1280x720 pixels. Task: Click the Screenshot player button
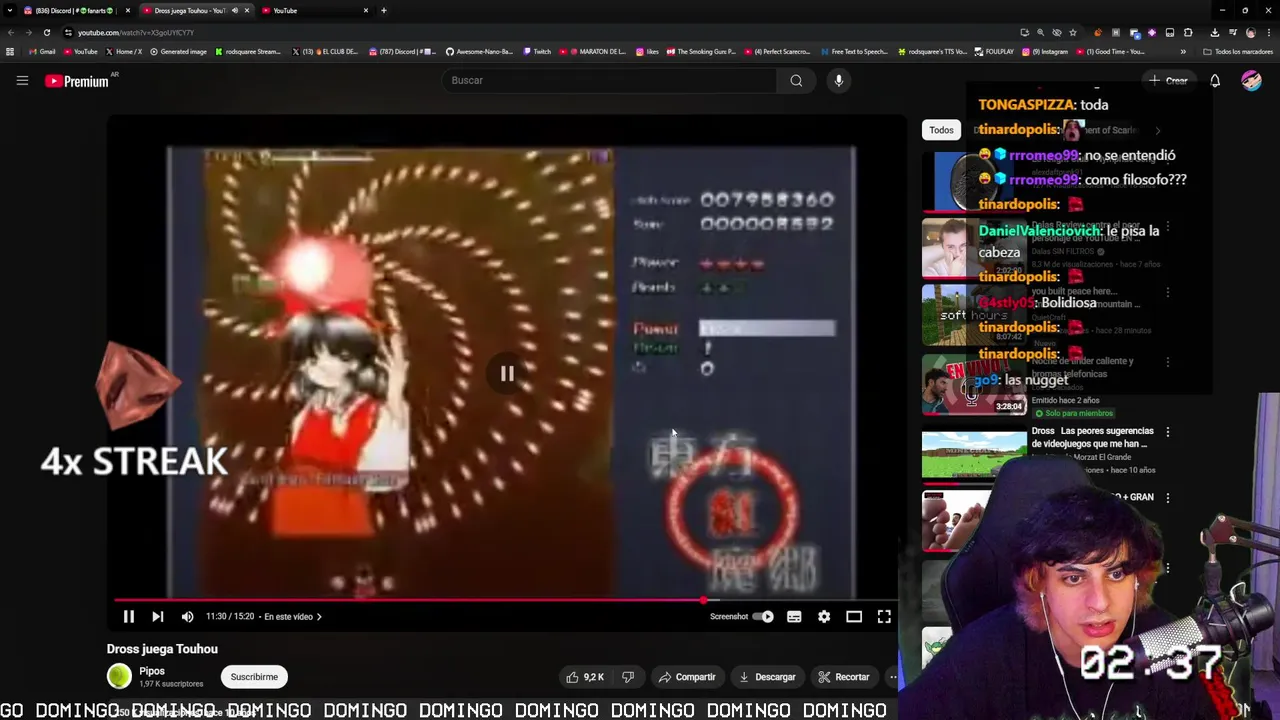pyautogui.click(x=729, y=617)
